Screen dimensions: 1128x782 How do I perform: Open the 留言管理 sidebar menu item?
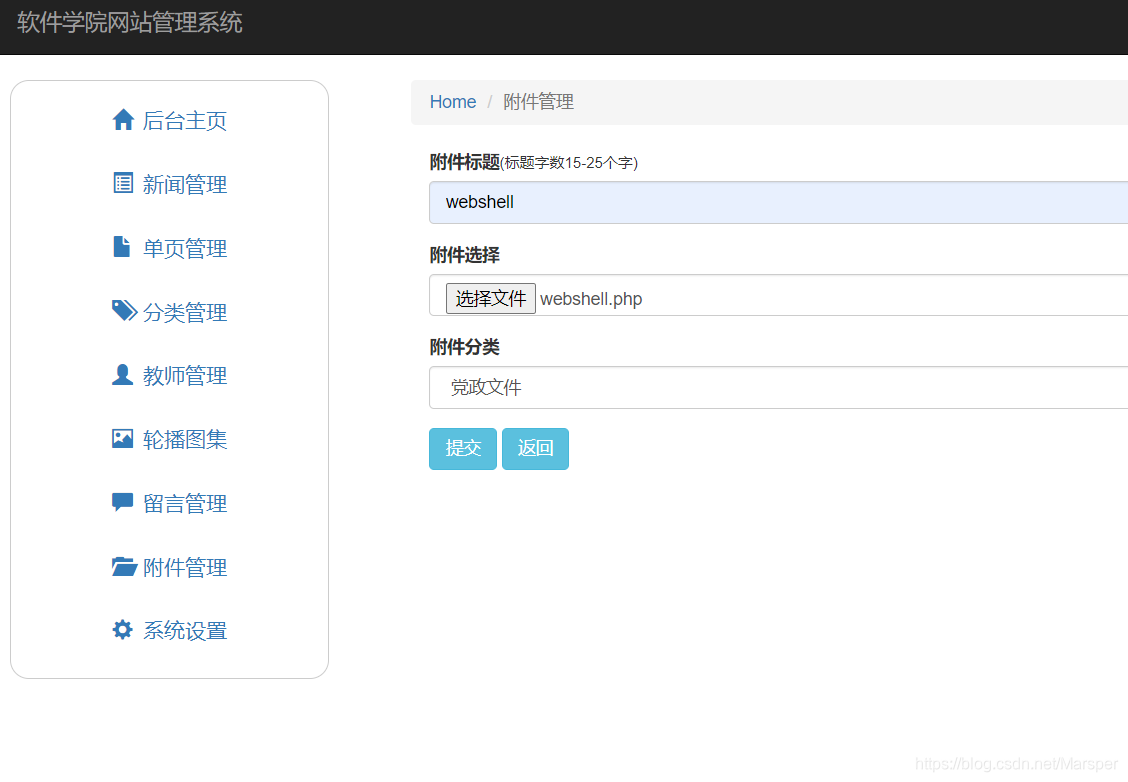184,504
